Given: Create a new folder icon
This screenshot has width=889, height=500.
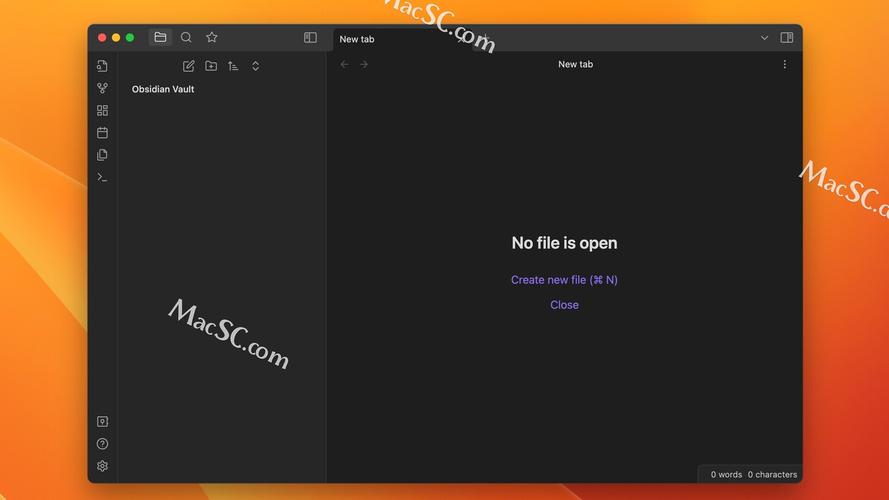Looking at the screenshot, I should pos(211,66).
